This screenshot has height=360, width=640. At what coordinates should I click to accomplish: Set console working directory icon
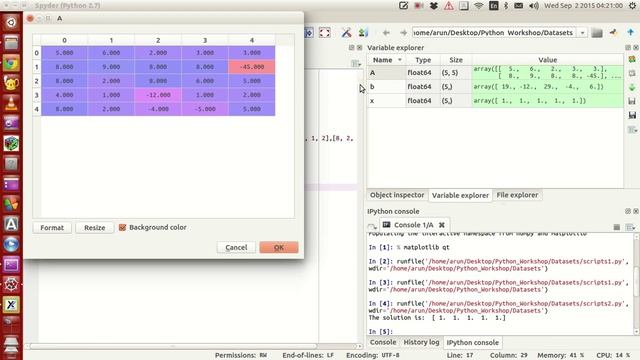click(613, 33)
